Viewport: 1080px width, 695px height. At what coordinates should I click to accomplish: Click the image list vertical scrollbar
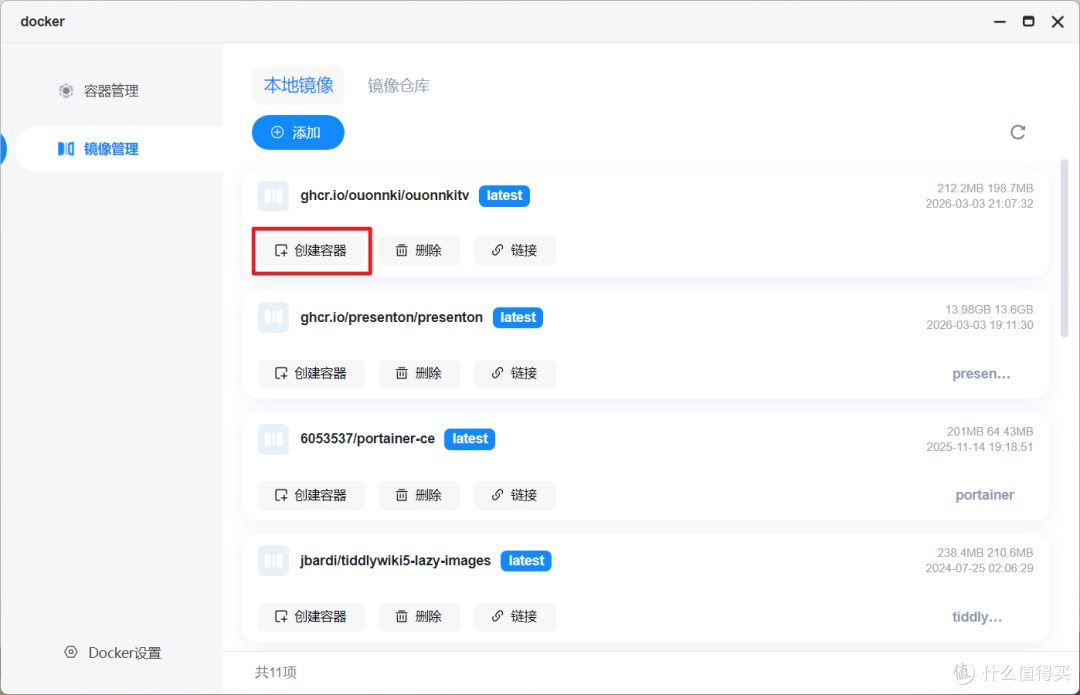tap(1064, 248)
